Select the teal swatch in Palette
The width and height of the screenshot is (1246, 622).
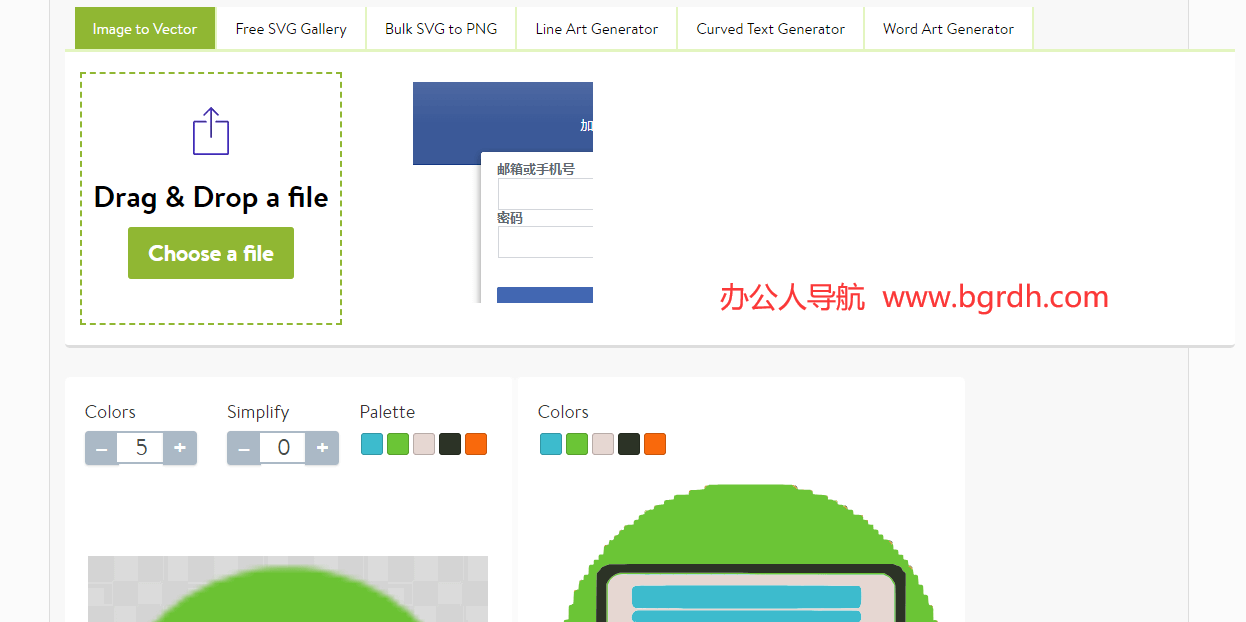[372, 444]
